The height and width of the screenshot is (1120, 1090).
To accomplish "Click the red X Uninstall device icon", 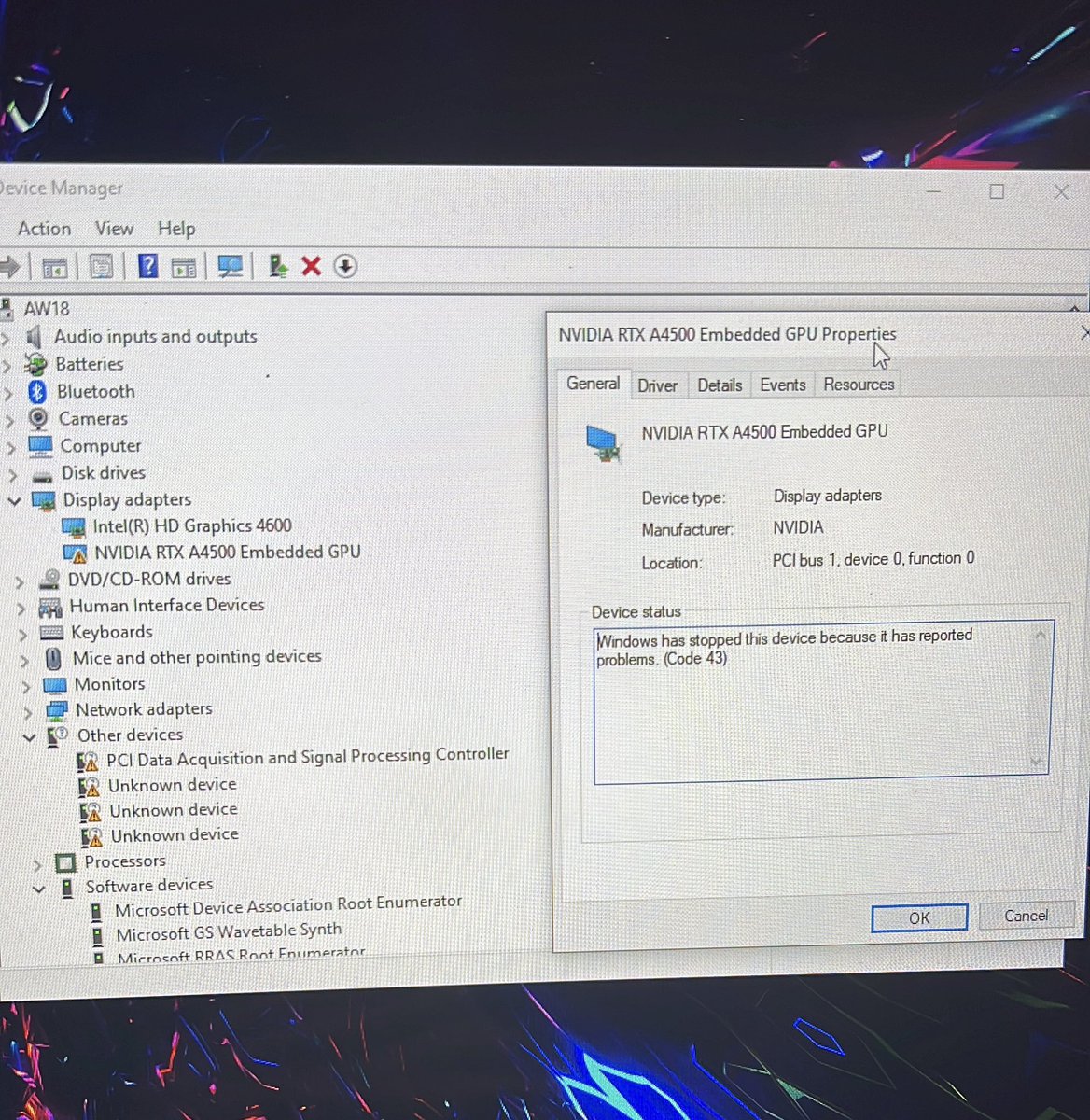I will [x=311, y=267].
